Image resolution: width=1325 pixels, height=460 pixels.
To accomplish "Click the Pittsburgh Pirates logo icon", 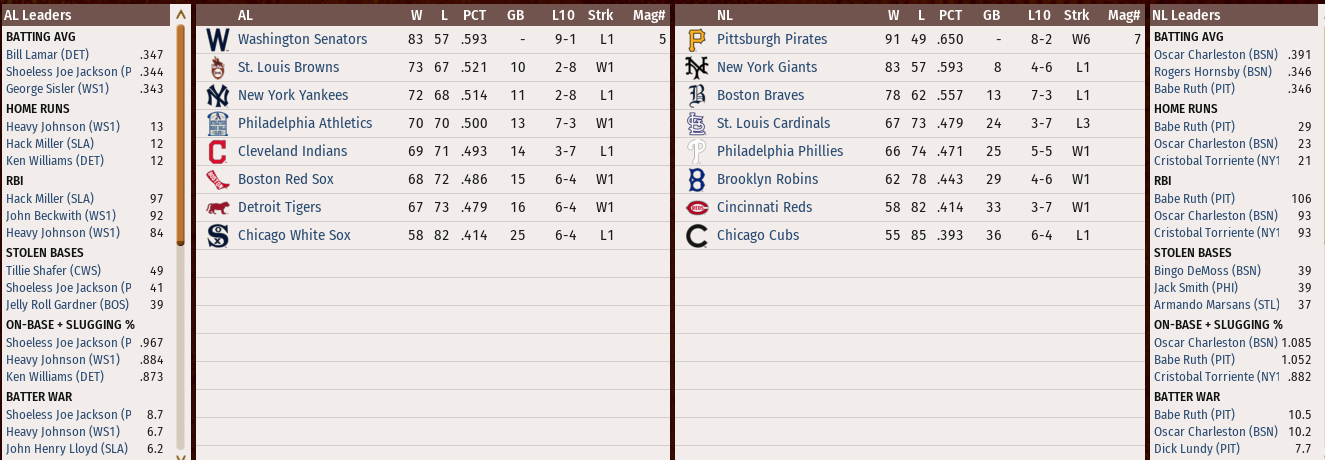I will [x=697, y=40].
